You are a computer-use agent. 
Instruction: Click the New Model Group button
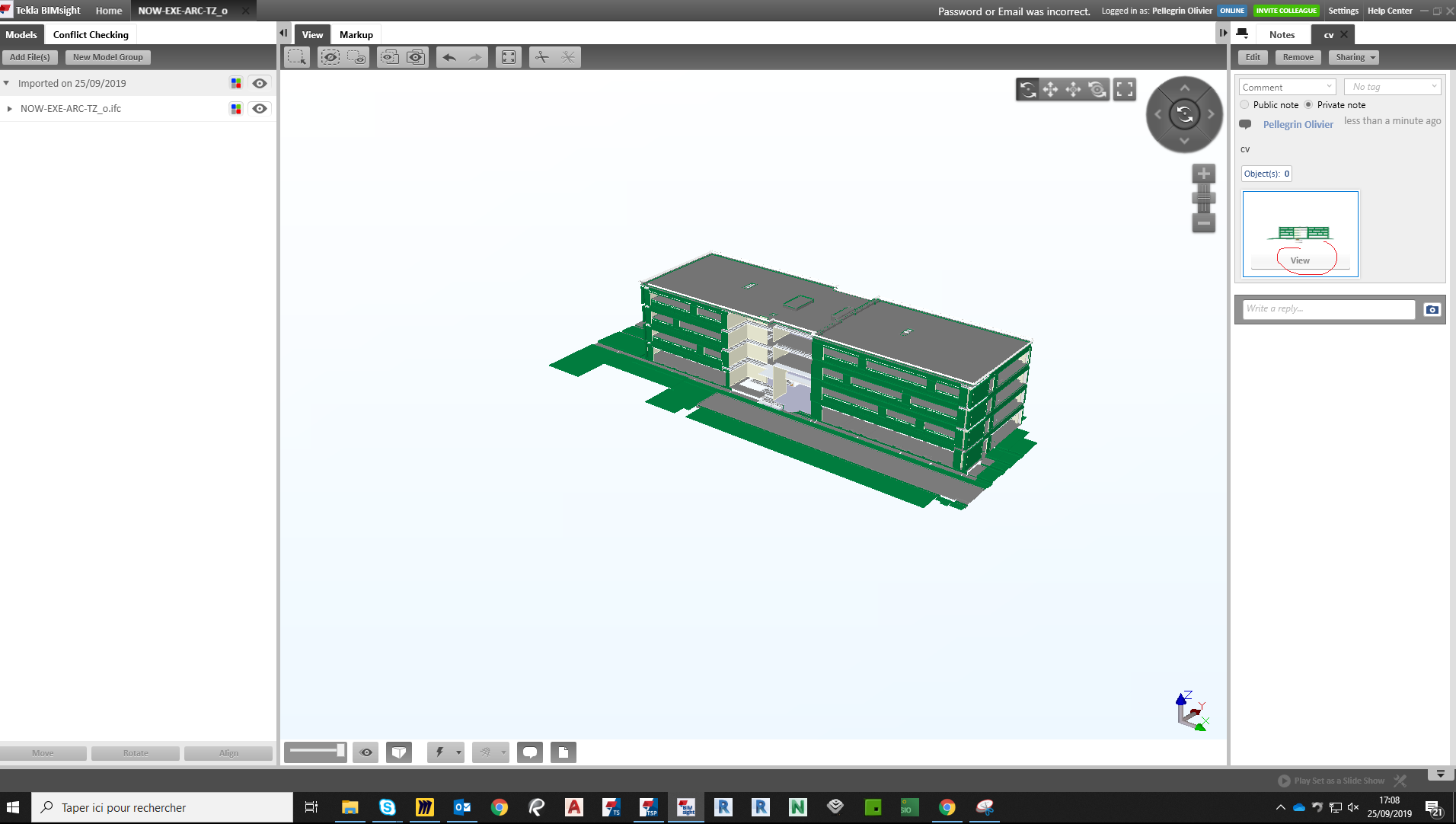(x=107, y=57)
